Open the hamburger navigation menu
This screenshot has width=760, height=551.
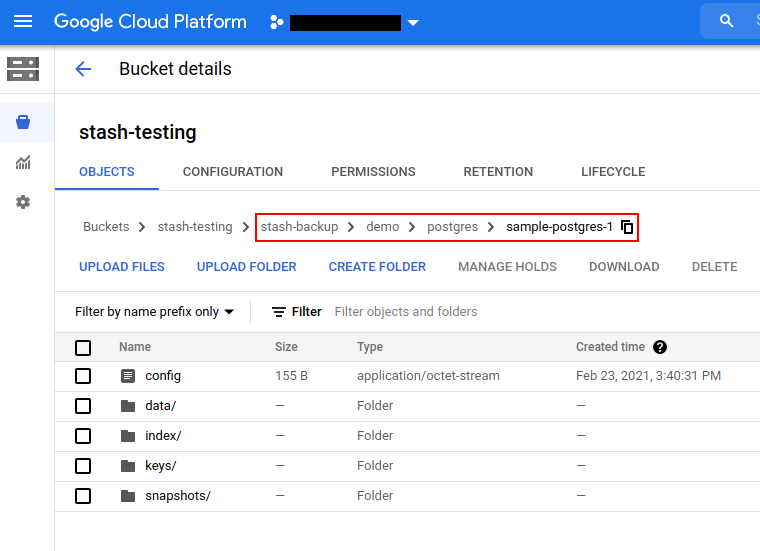23,21
